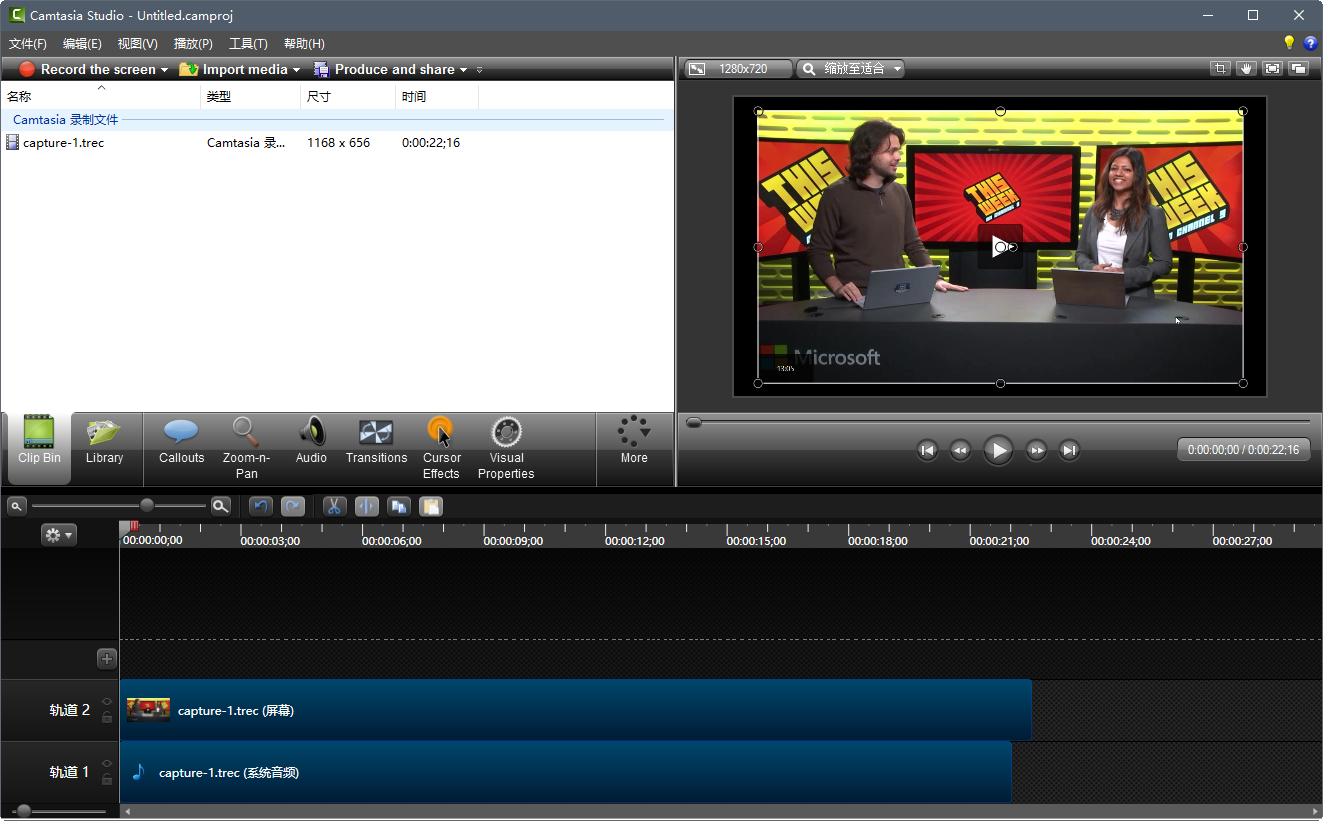Open the Zoom-n-Pan tool

pyautogui.click(x=246, y=448)
